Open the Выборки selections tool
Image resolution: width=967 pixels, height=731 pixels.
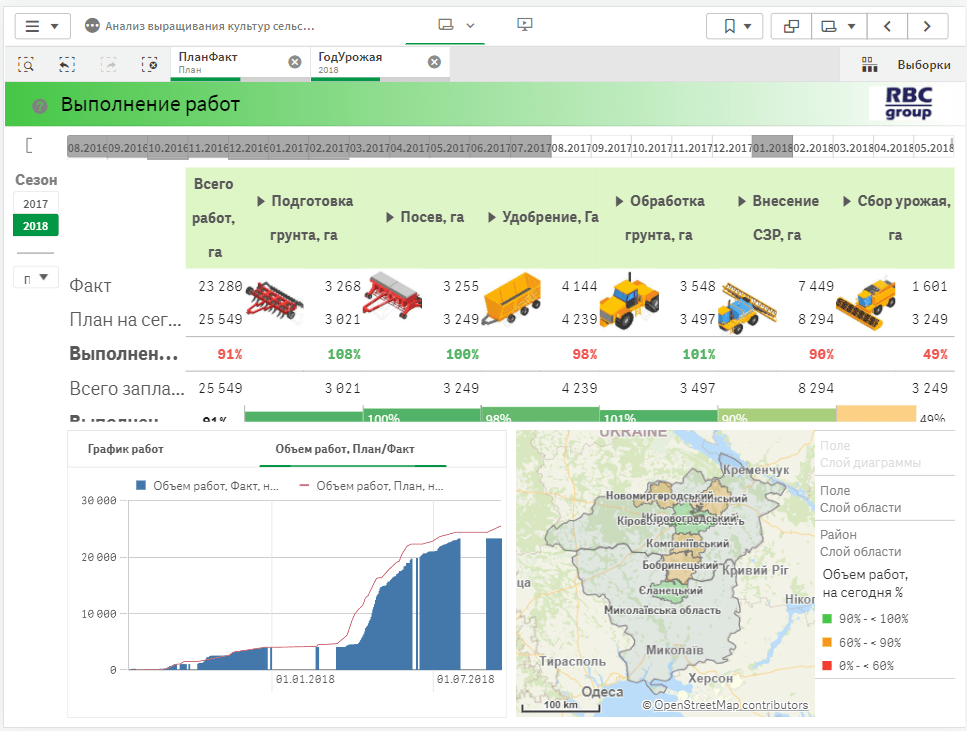tap(906, 64)
